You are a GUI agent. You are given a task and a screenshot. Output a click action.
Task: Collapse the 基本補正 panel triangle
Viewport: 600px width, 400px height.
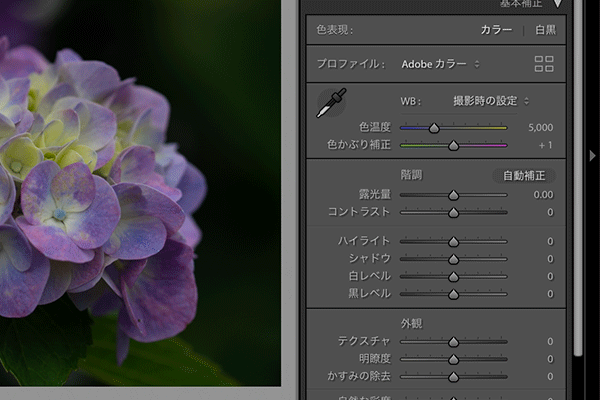coord(558,4)
